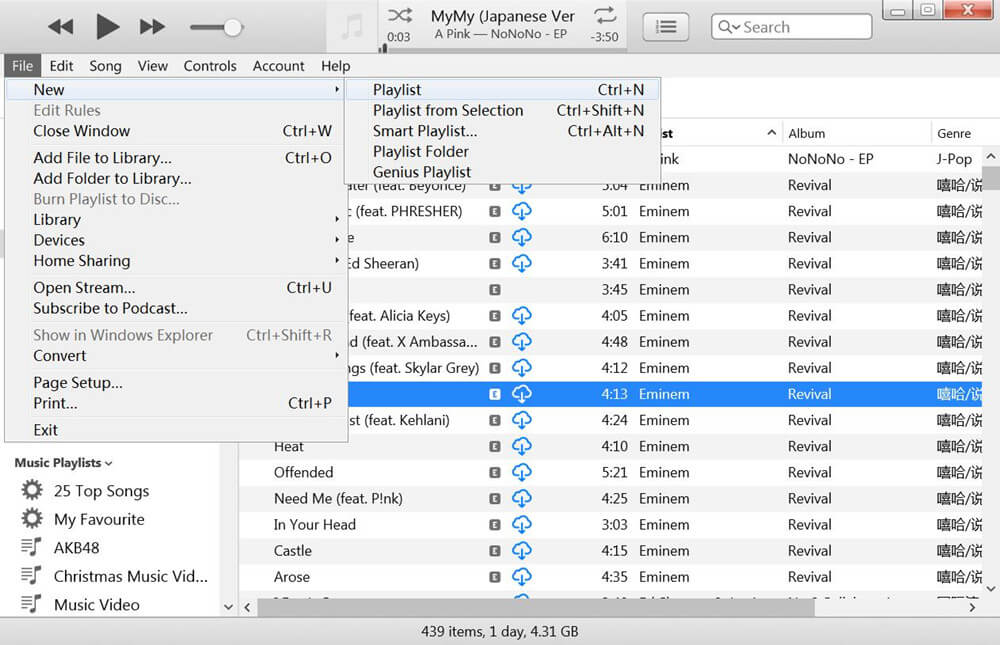
Task: Click the horizontal scrollbar of the song list
Action: [x=536, y=607]
